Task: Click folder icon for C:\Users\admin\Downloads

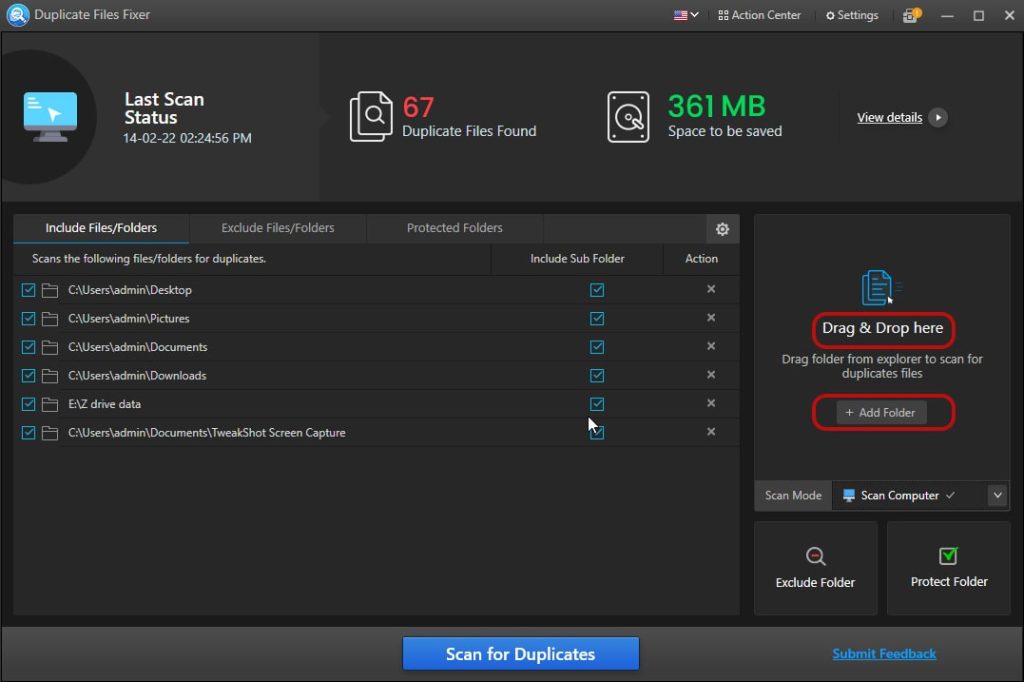Action: (50, 376)
